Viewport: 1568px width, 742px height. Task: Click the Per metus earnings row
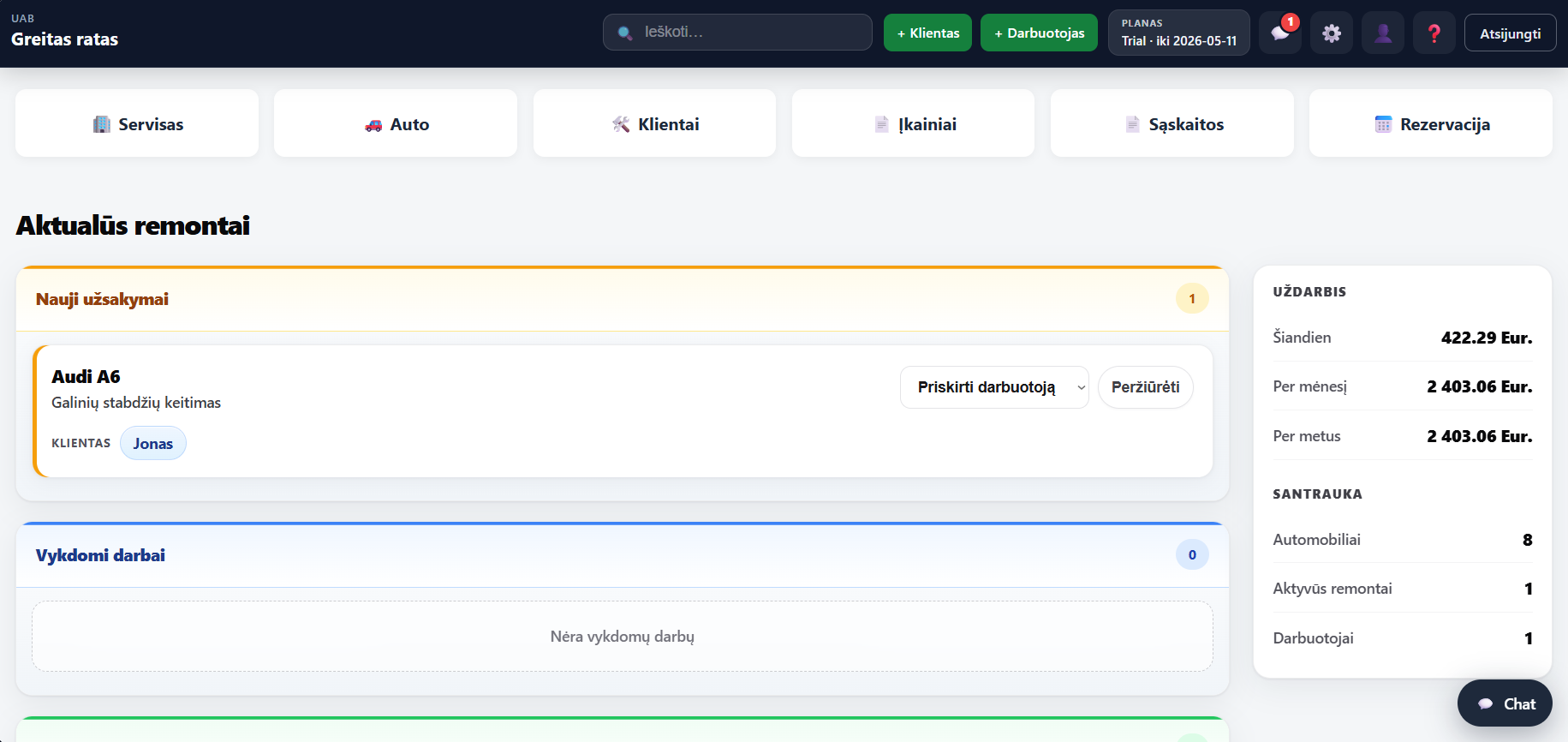(x=1403, y=436)
